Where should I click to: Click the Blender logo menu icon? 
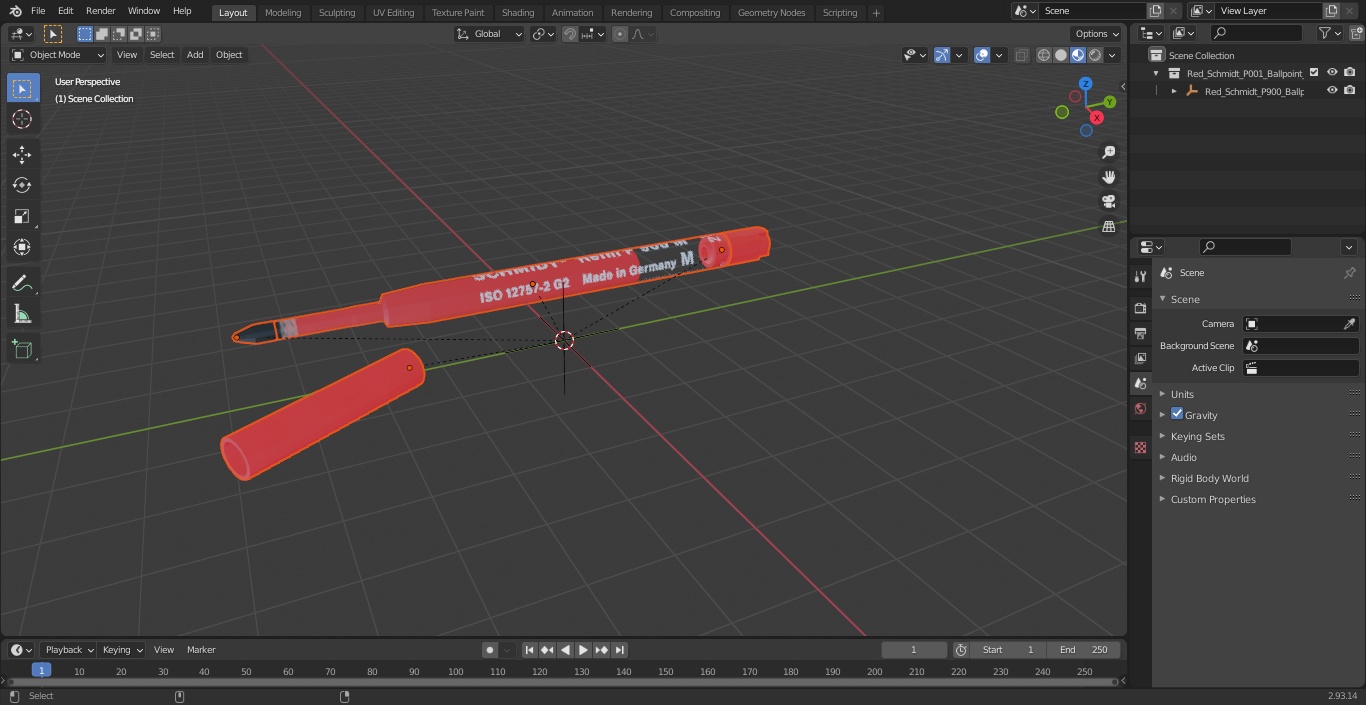pos(15,11)
